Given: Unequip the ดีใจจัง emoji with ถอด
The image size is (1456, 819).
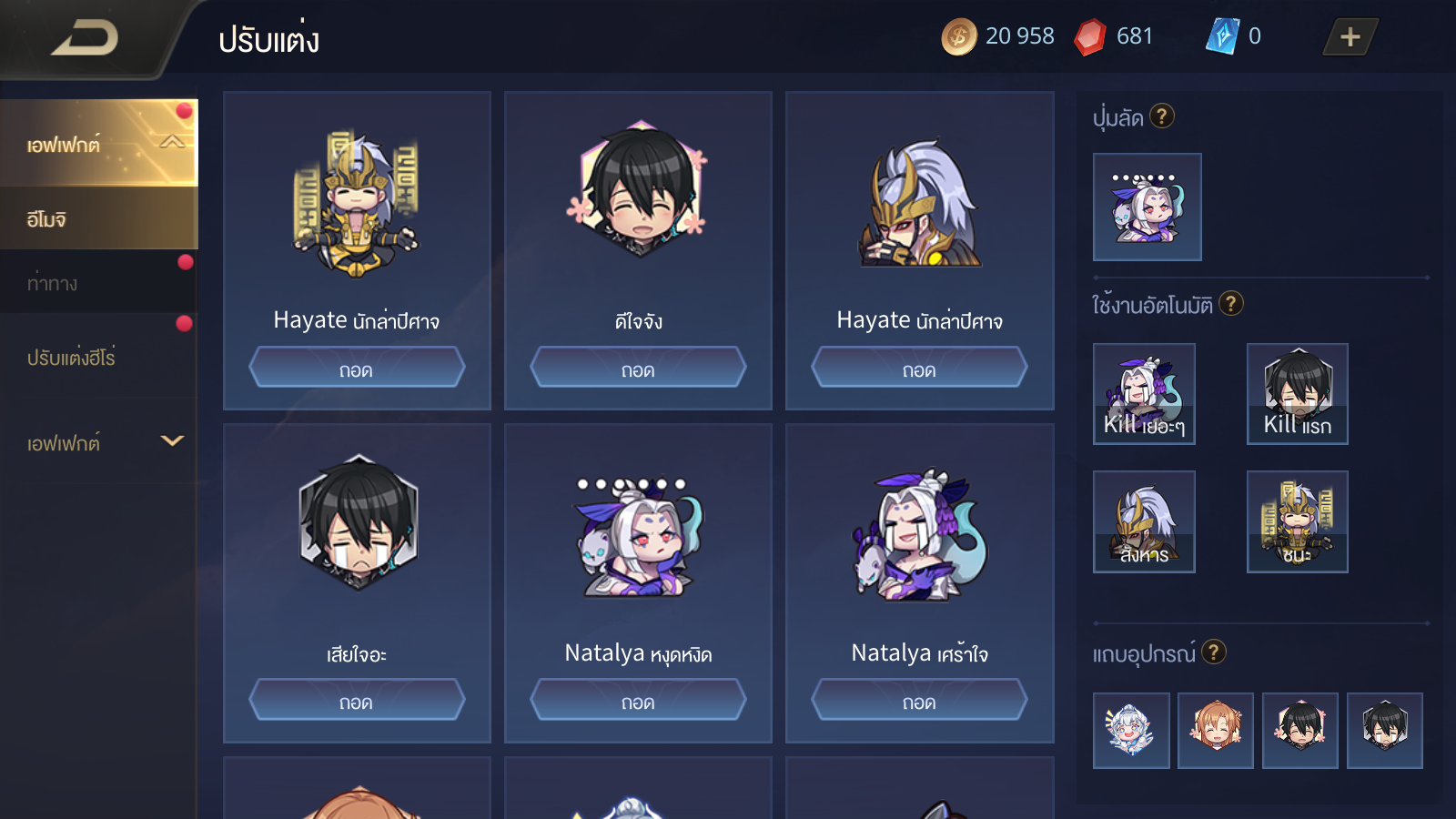Looking at the screenshot, I should point(638,369).
